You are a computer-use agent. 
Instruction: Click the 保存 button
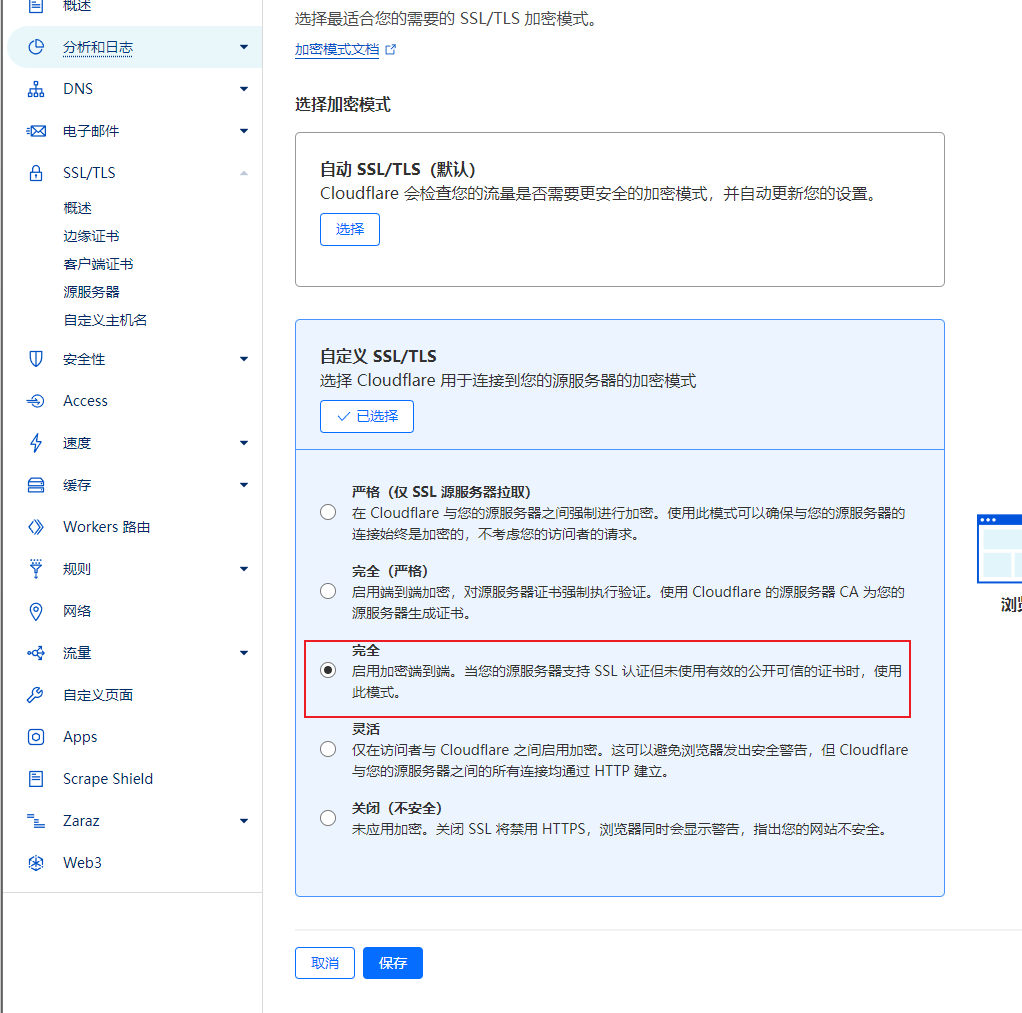393,963
